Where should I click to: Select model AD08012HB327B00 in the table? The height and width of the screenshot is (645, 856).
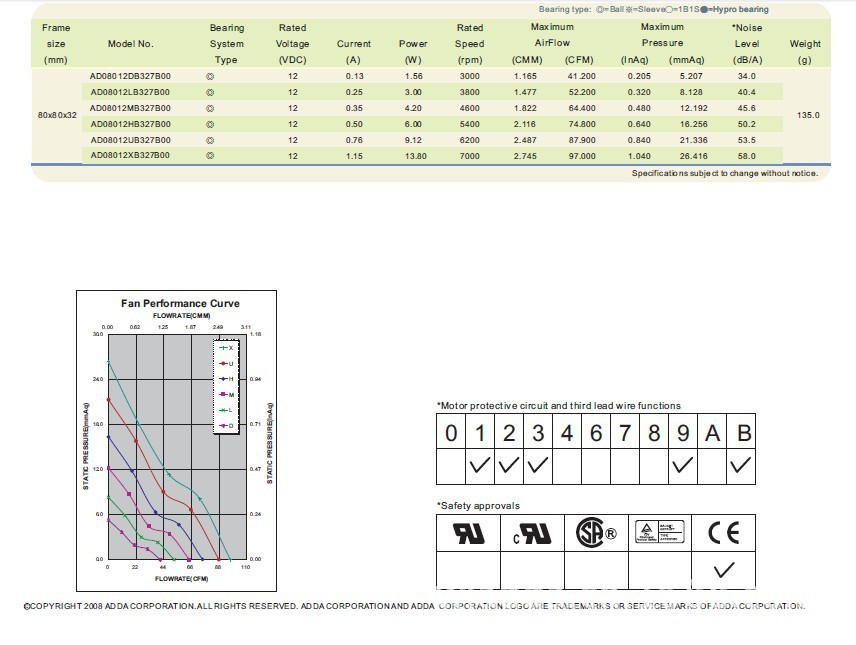pos(130,124)
